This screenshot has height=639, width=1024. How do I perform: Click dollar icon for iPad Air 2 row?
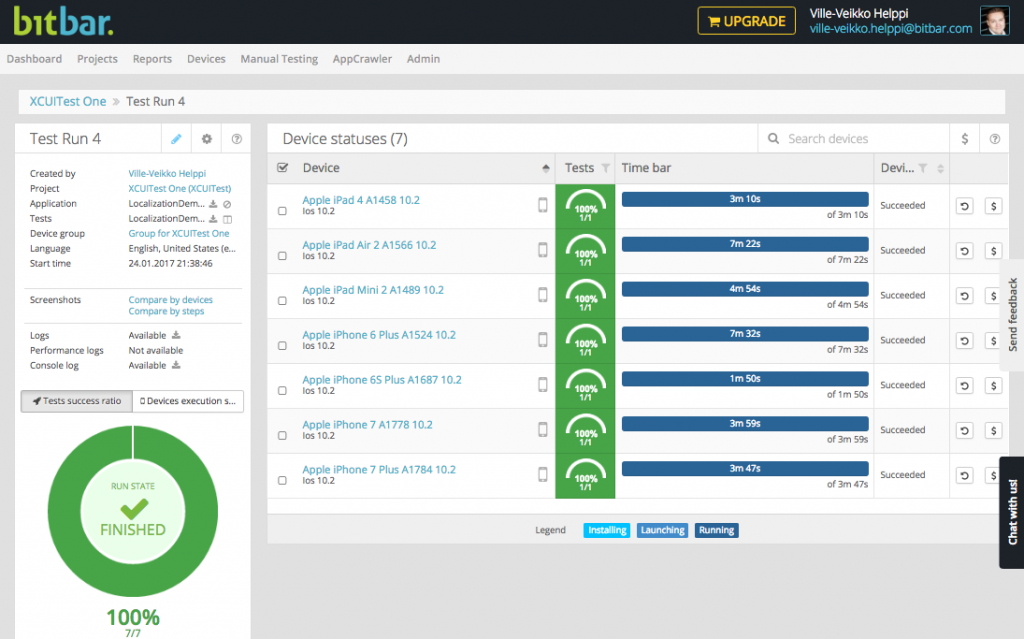point(993,251)
